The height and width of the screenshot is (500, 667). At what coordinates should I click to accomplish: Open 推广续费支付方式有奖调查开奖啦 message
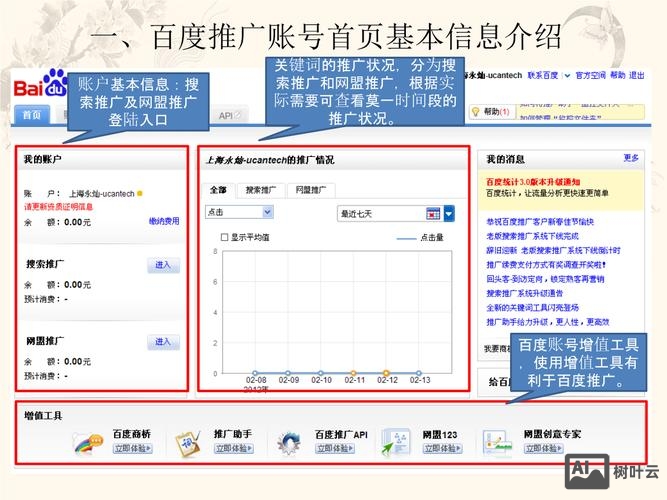546,265
